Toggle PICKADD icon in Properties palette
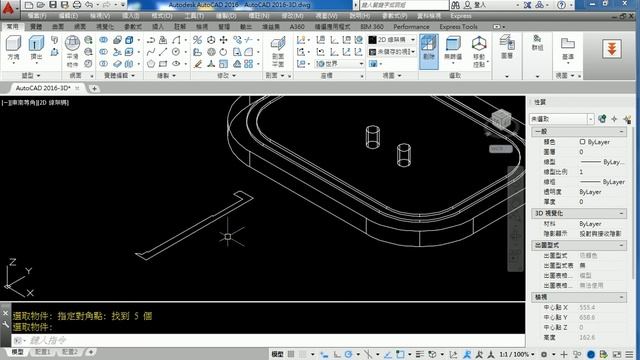Image resolution: width=640 pixels, height=360 pixels. 602,119
